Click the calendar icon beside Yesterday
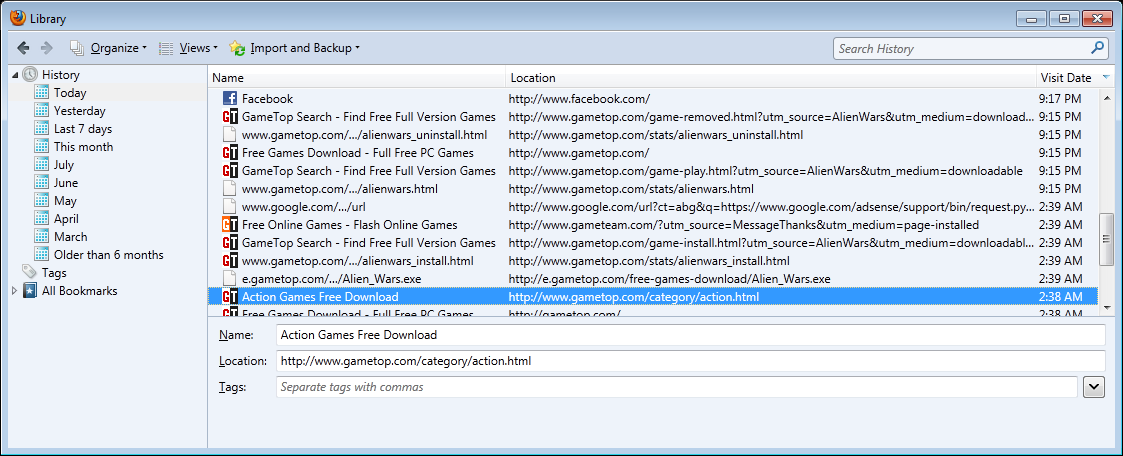1123x456 pixels. pos(42,111)
